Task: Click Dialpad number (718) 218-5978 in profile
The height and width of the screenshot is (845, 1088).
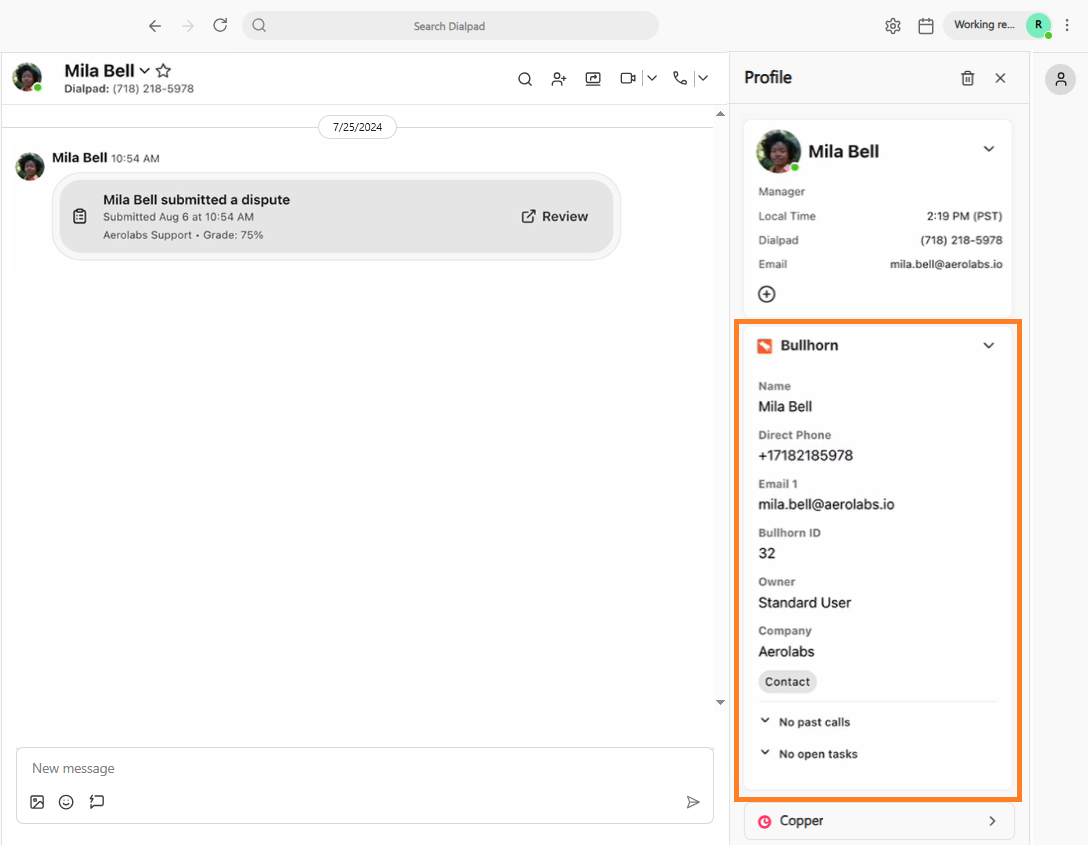Action: pos(961,240)
